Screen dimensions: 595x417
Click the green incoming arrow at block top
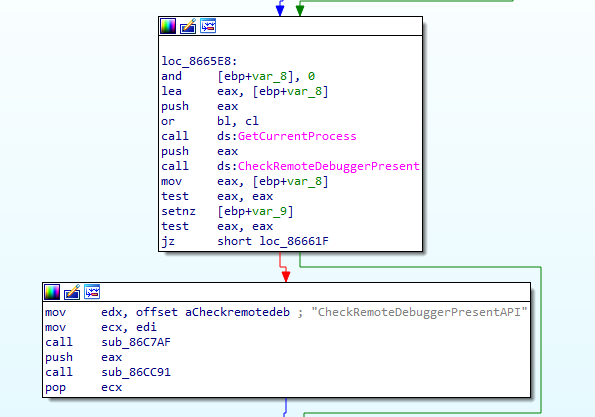point(300,11)
